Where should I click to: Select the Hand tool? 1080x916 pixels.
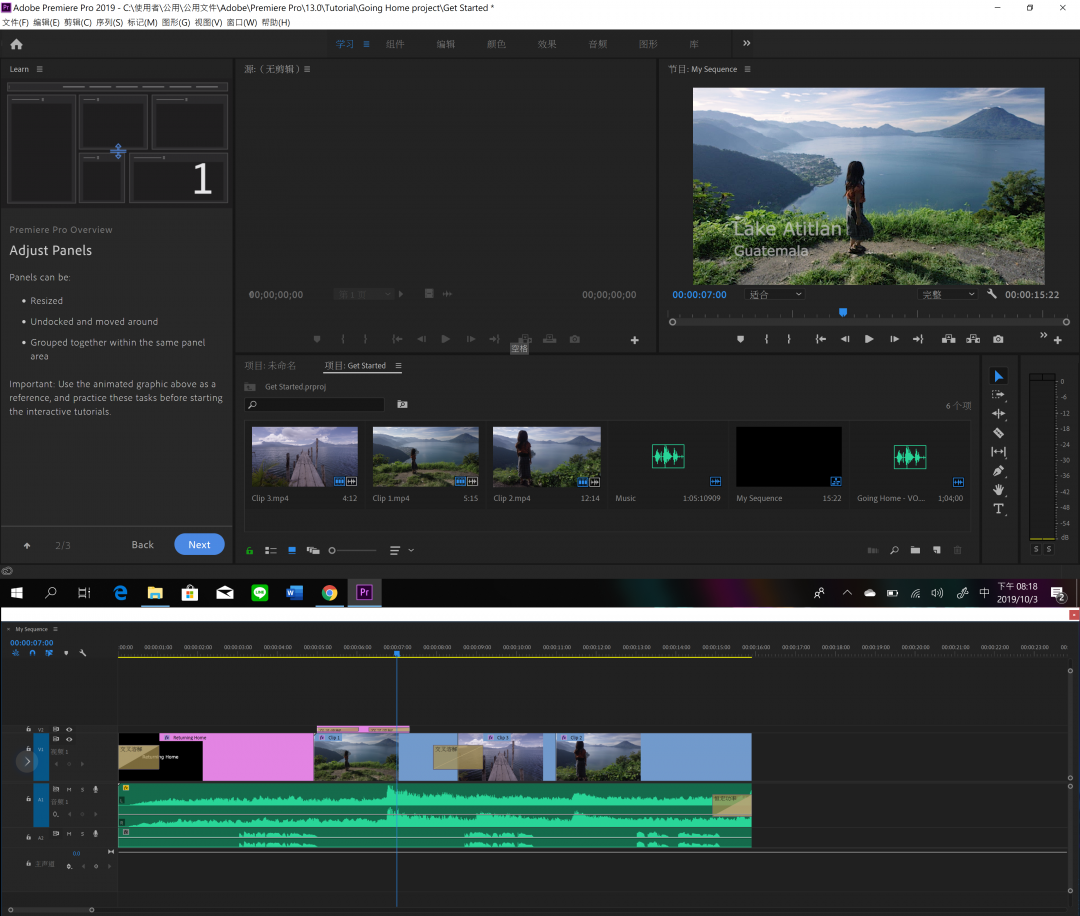point(998,490)
